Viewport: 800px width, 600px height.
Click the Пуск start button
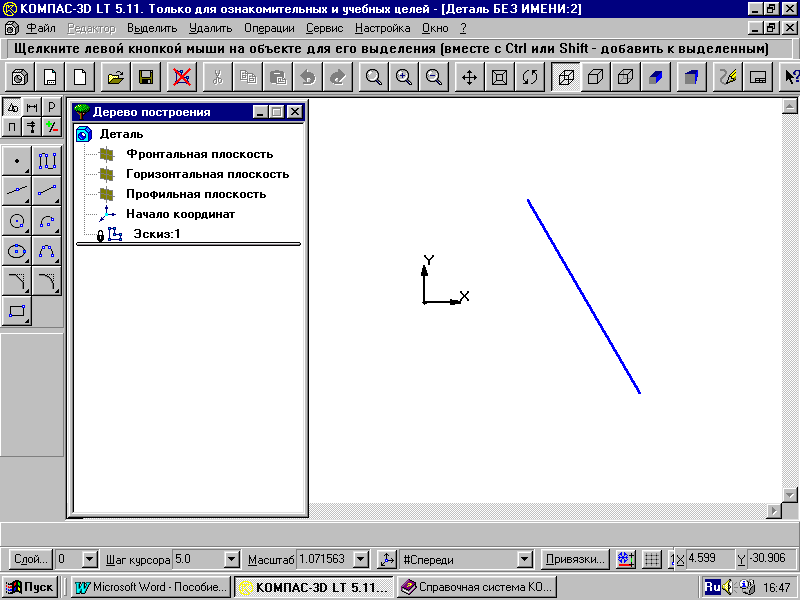[30, 587]
